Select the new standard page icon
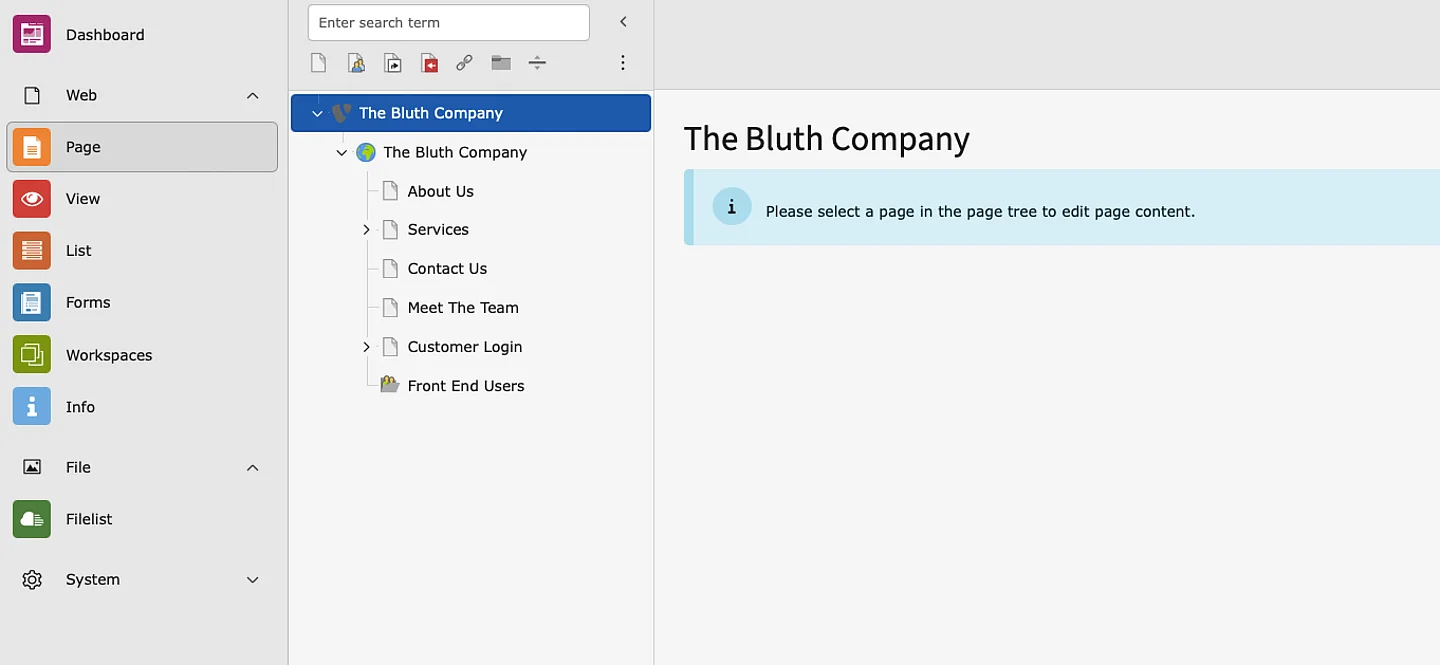Image resolution: width=1440 pixels, height=665 pixels. (318, 62)
